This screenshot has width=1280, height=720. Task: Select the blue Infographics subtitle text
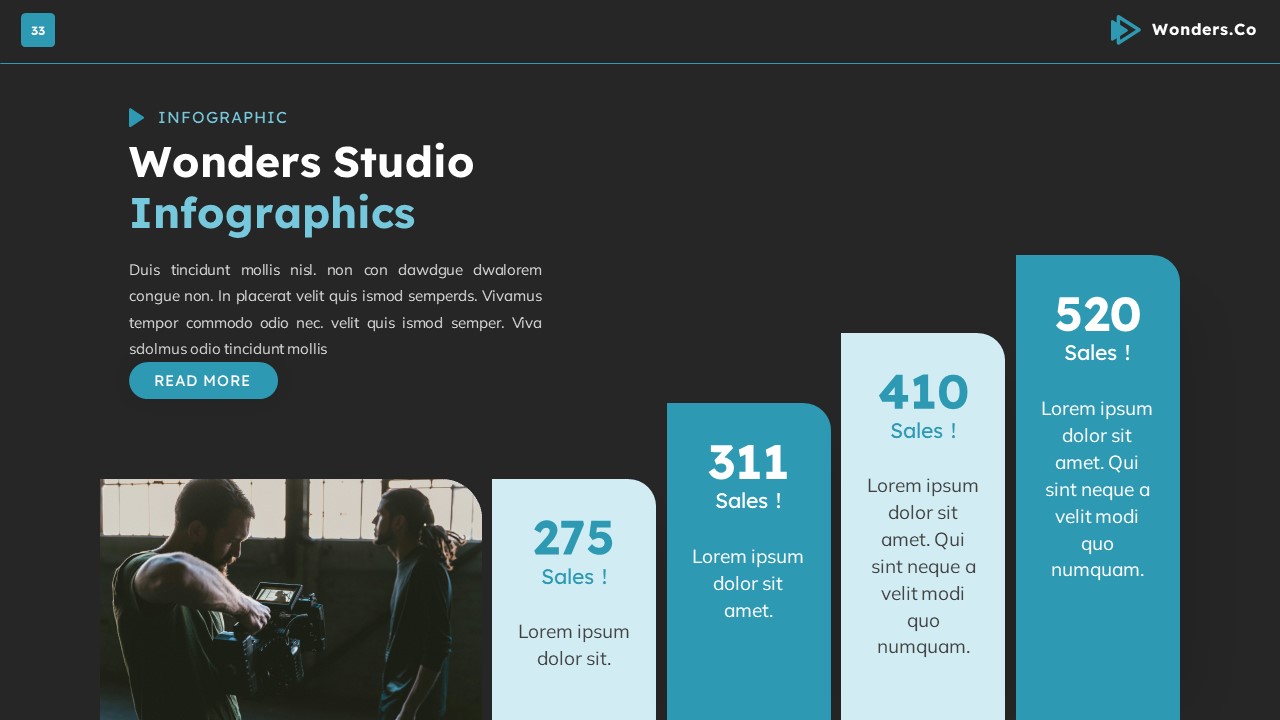click(x=272, y=213)
